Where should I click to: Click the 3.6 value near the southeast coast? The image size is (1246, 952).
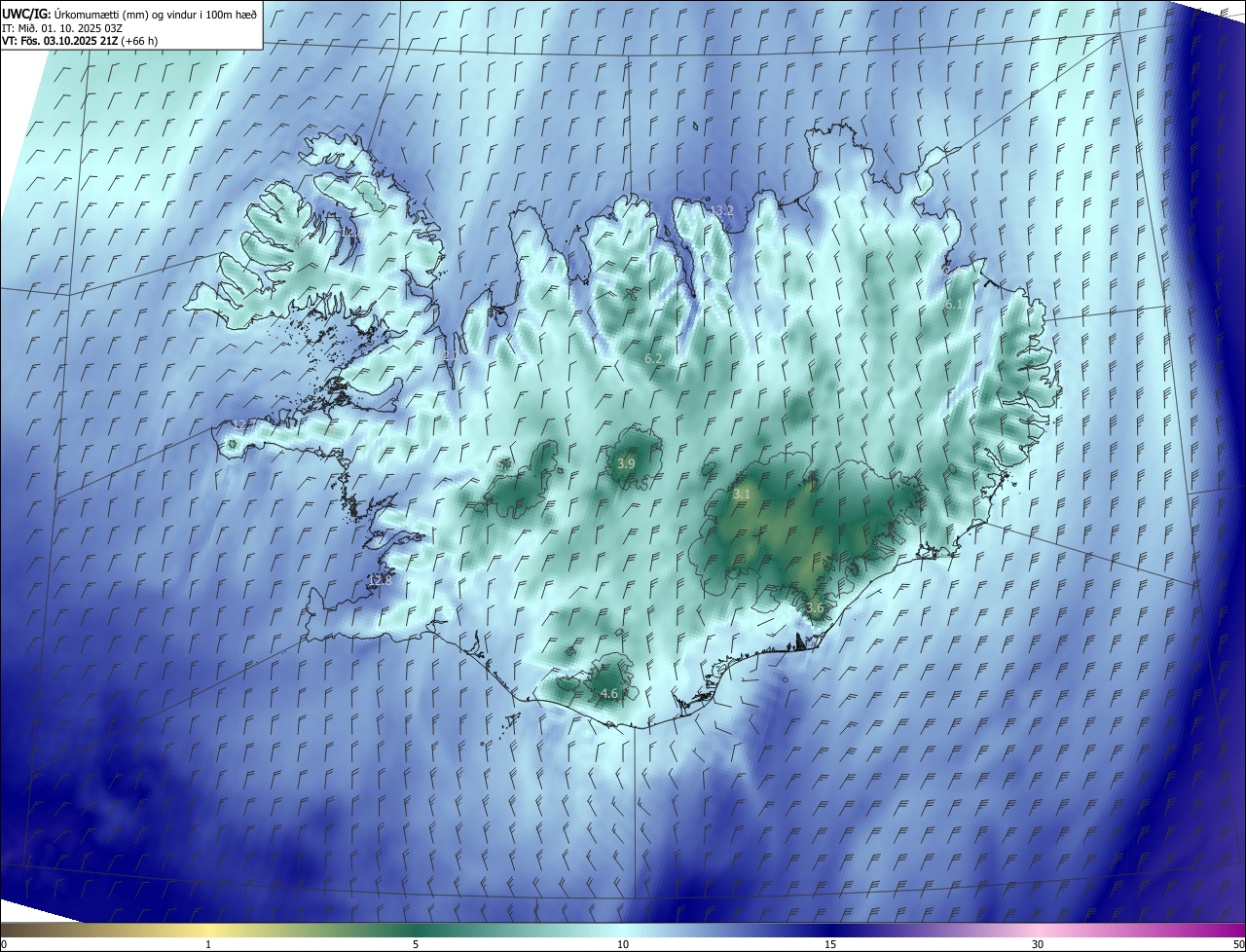click(x=815, y=607)
